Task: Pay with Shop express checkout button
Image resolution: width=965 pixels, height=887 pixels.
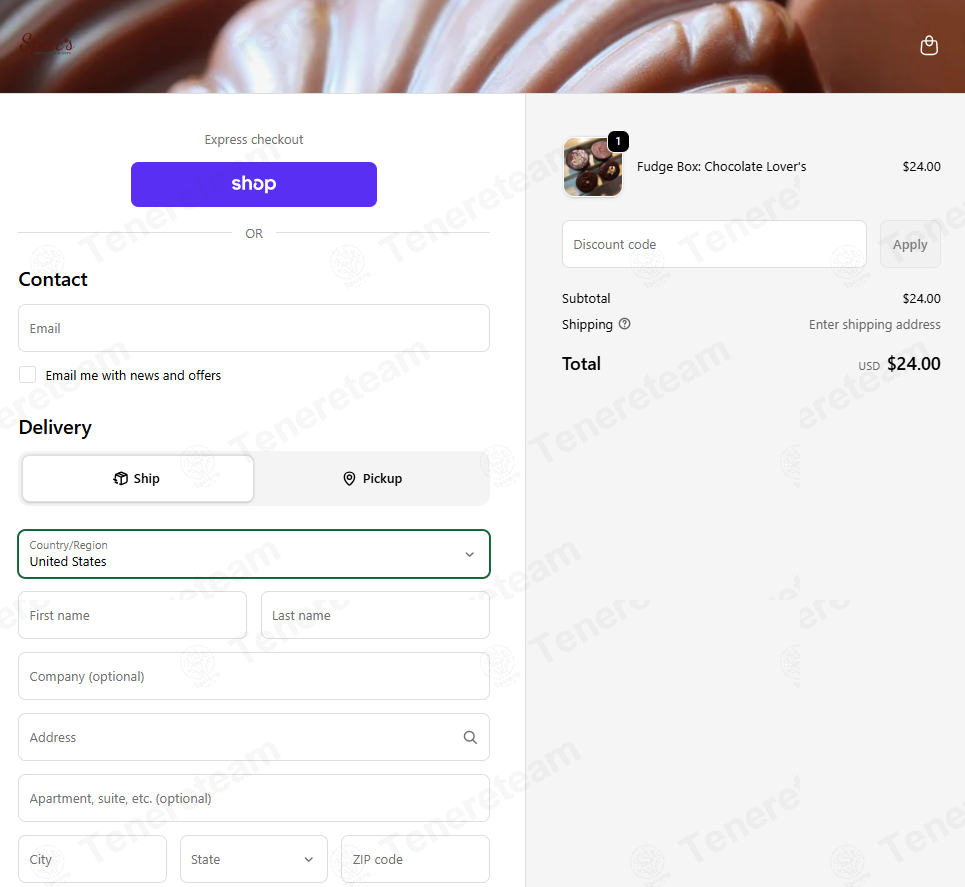Action: [x=254, y=184]
